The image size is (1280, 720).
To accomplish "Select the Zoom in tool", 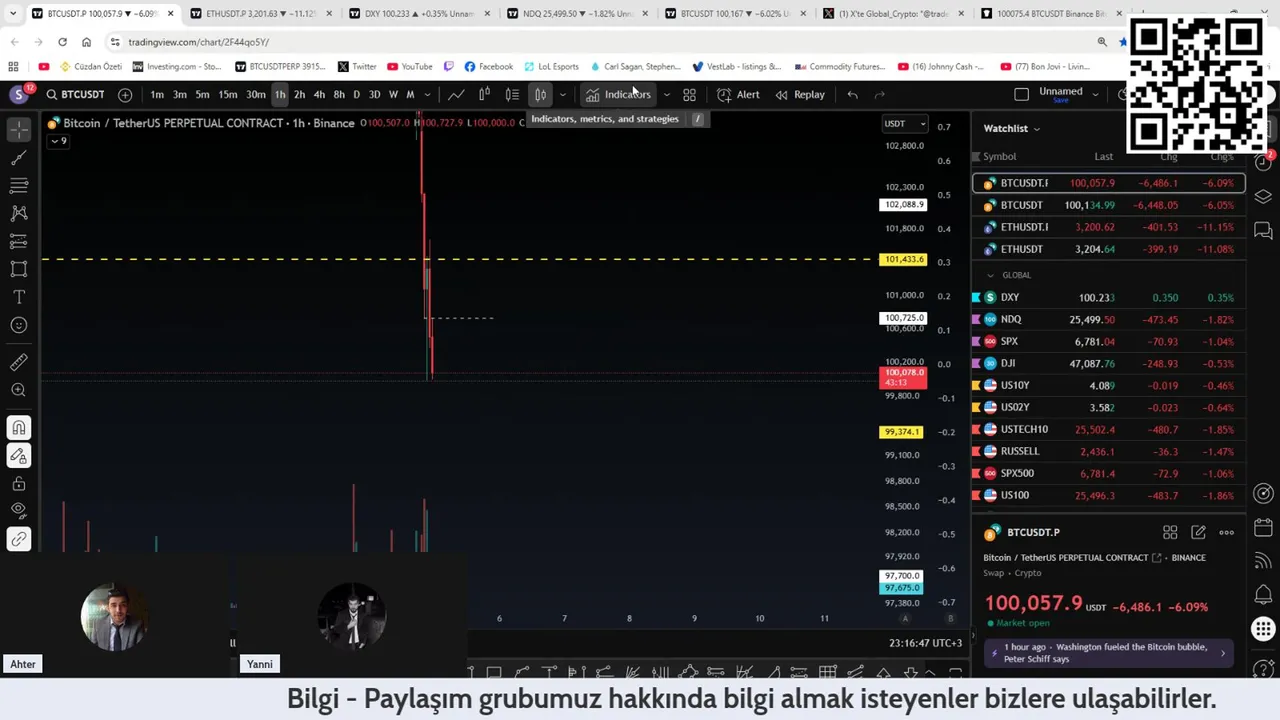I will click(18, 390).
